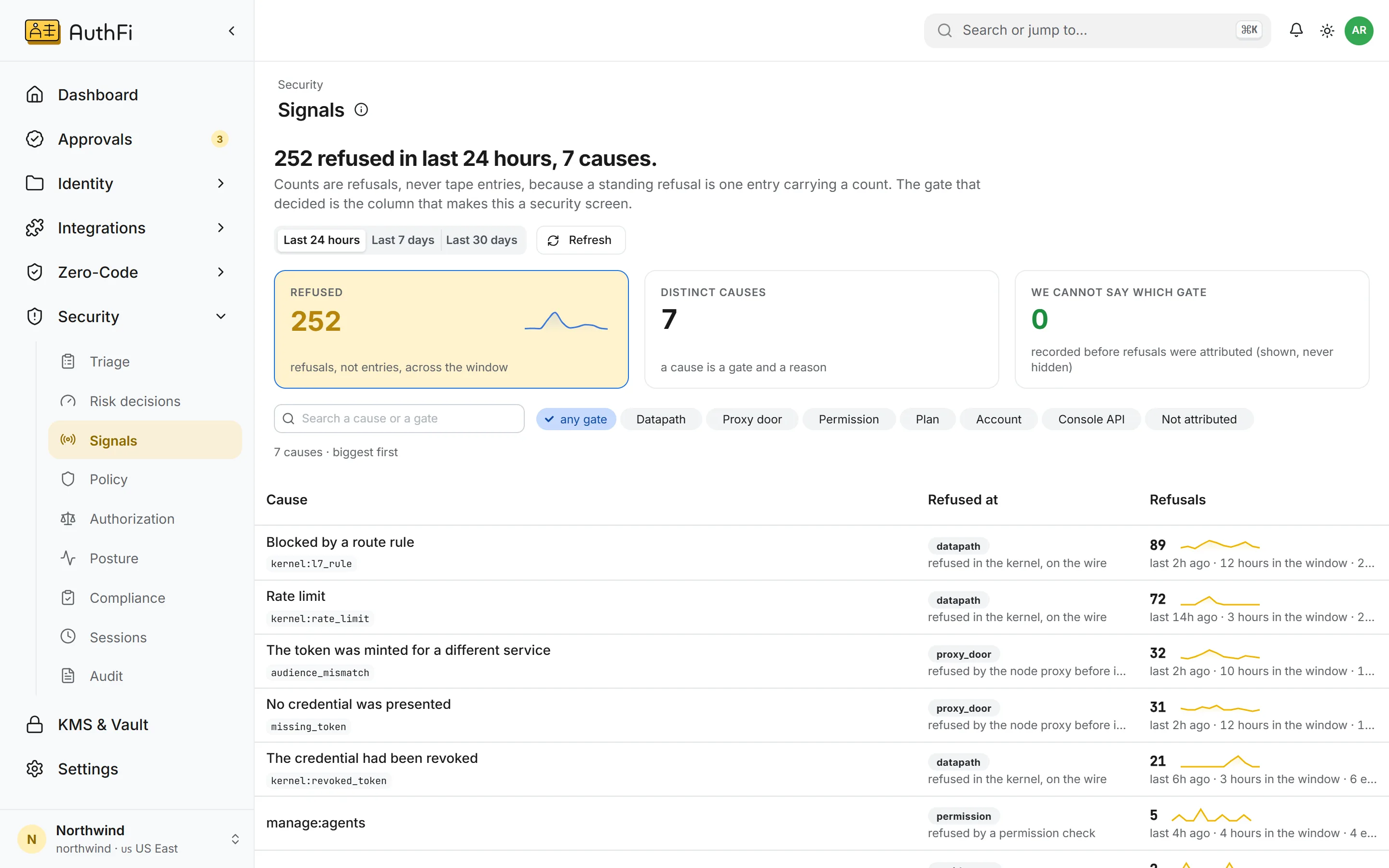
Task: Select the 'any gate' filter chip
Action: 576,419
